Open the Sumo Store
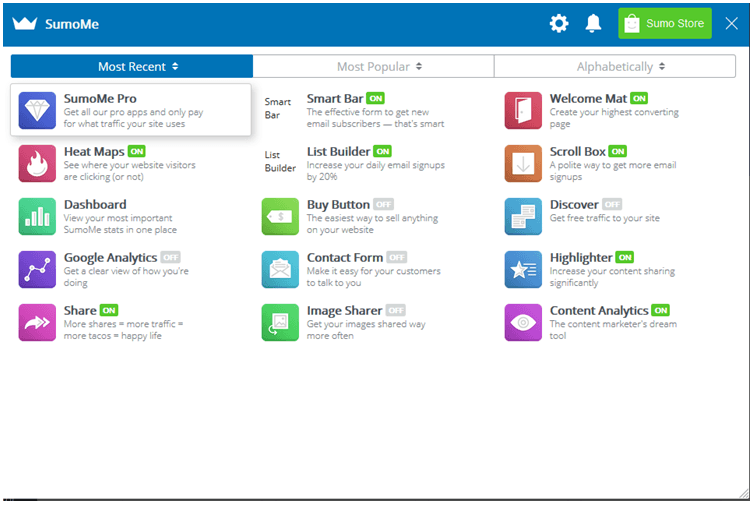752x505 pixels. (x=665, y=23)
